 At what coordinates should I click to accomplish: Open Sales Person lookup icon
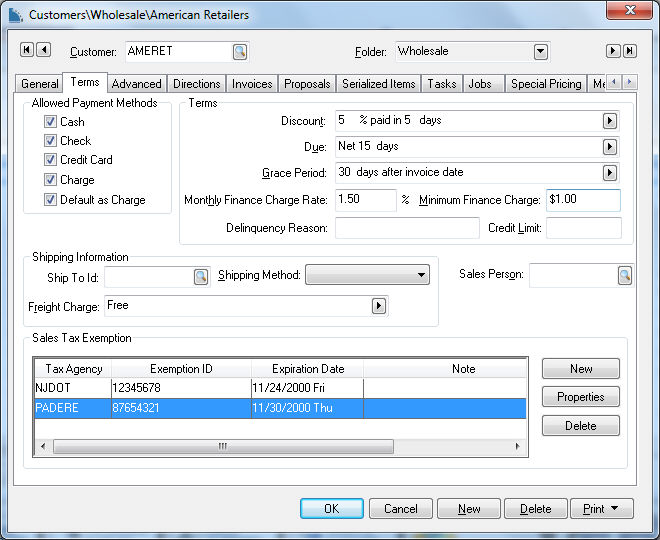pos(625,275)
